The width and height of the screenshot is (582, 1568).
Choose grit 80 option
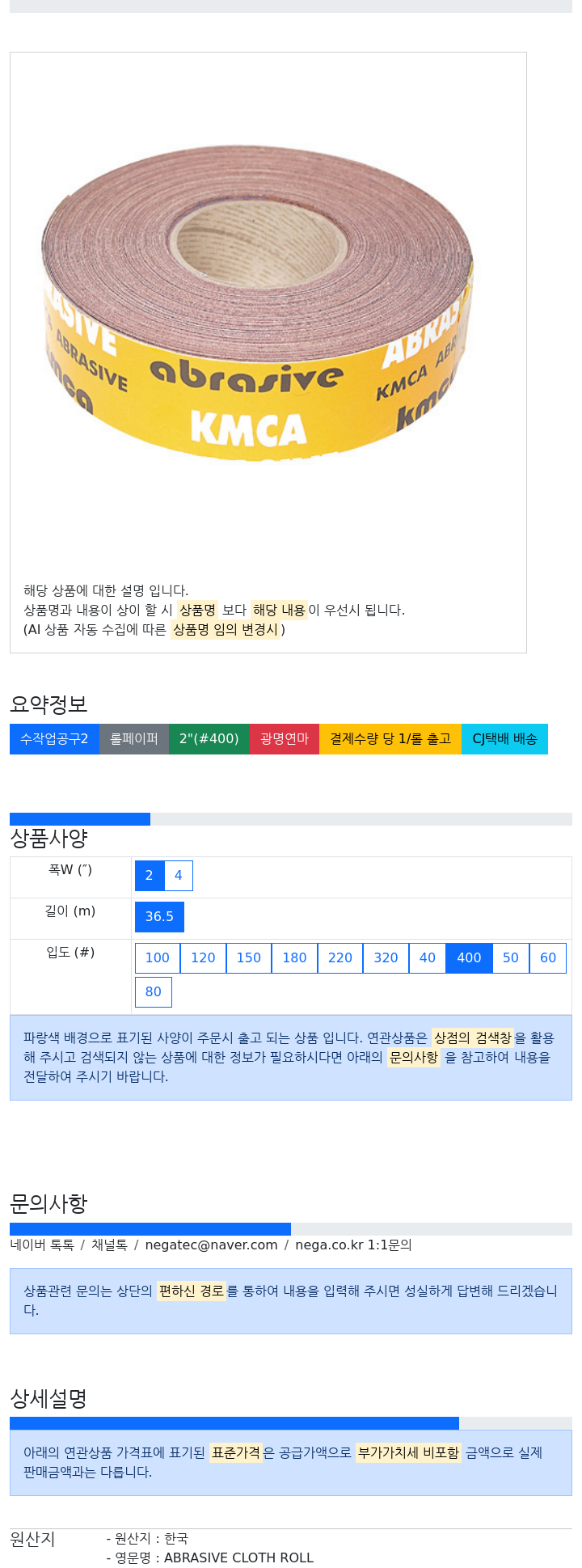click(154, 992)
